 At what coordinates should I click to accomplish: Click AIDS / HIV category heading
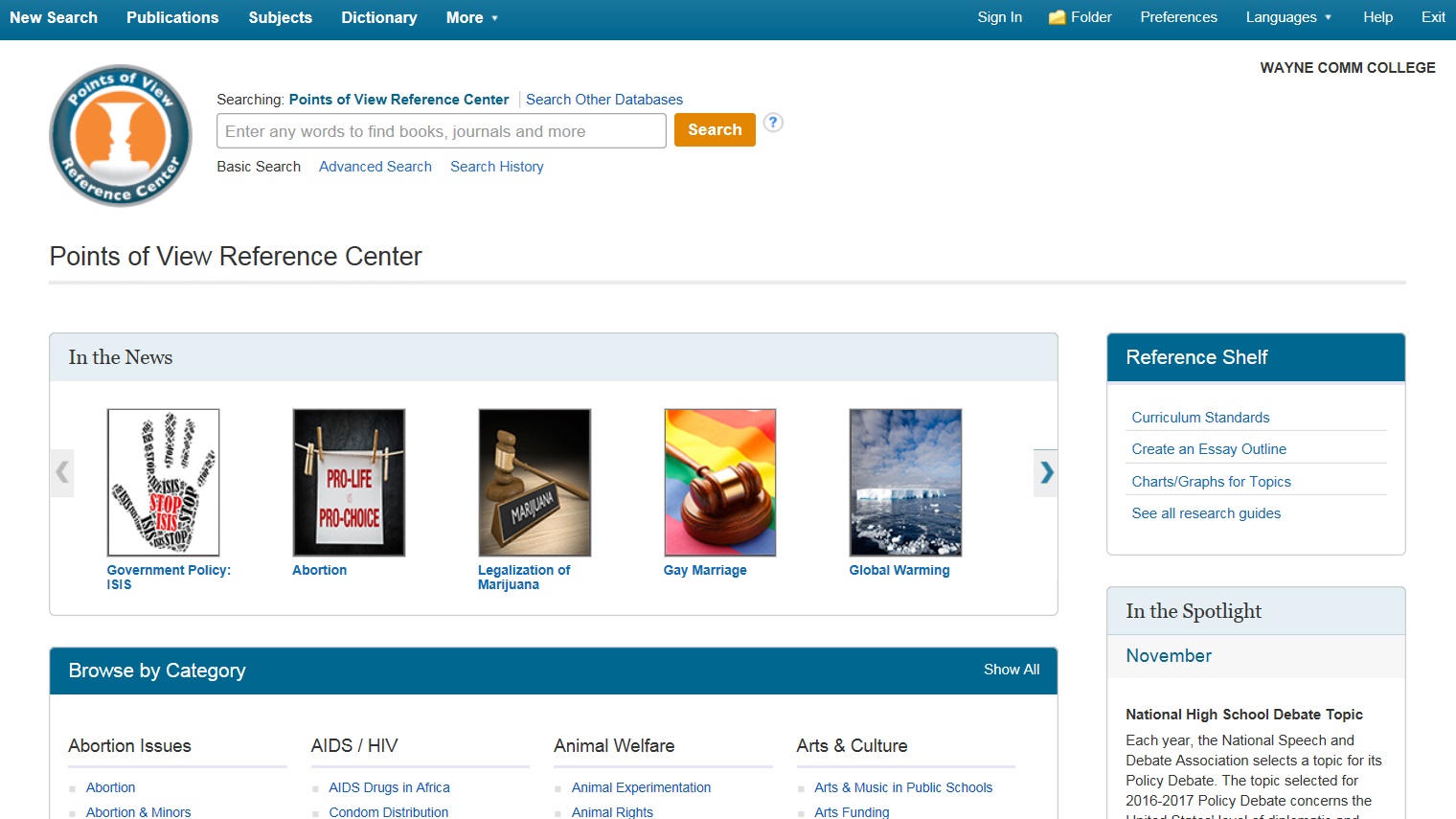point(354,746)
